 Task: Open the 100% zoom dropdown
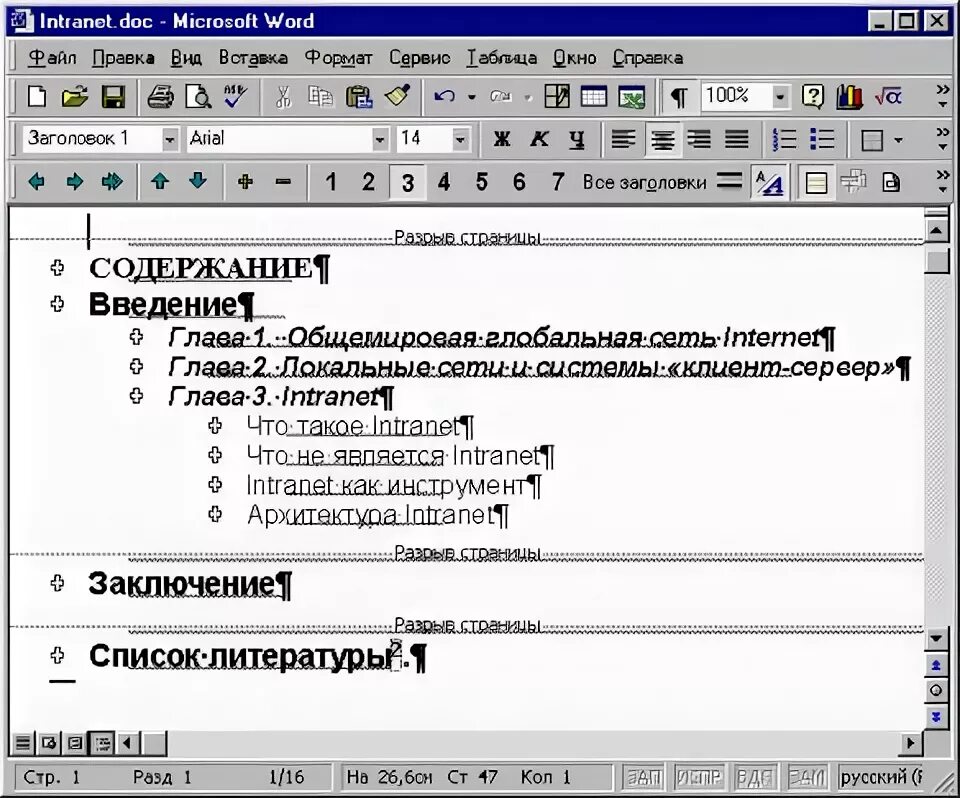(x=781, y=97)
